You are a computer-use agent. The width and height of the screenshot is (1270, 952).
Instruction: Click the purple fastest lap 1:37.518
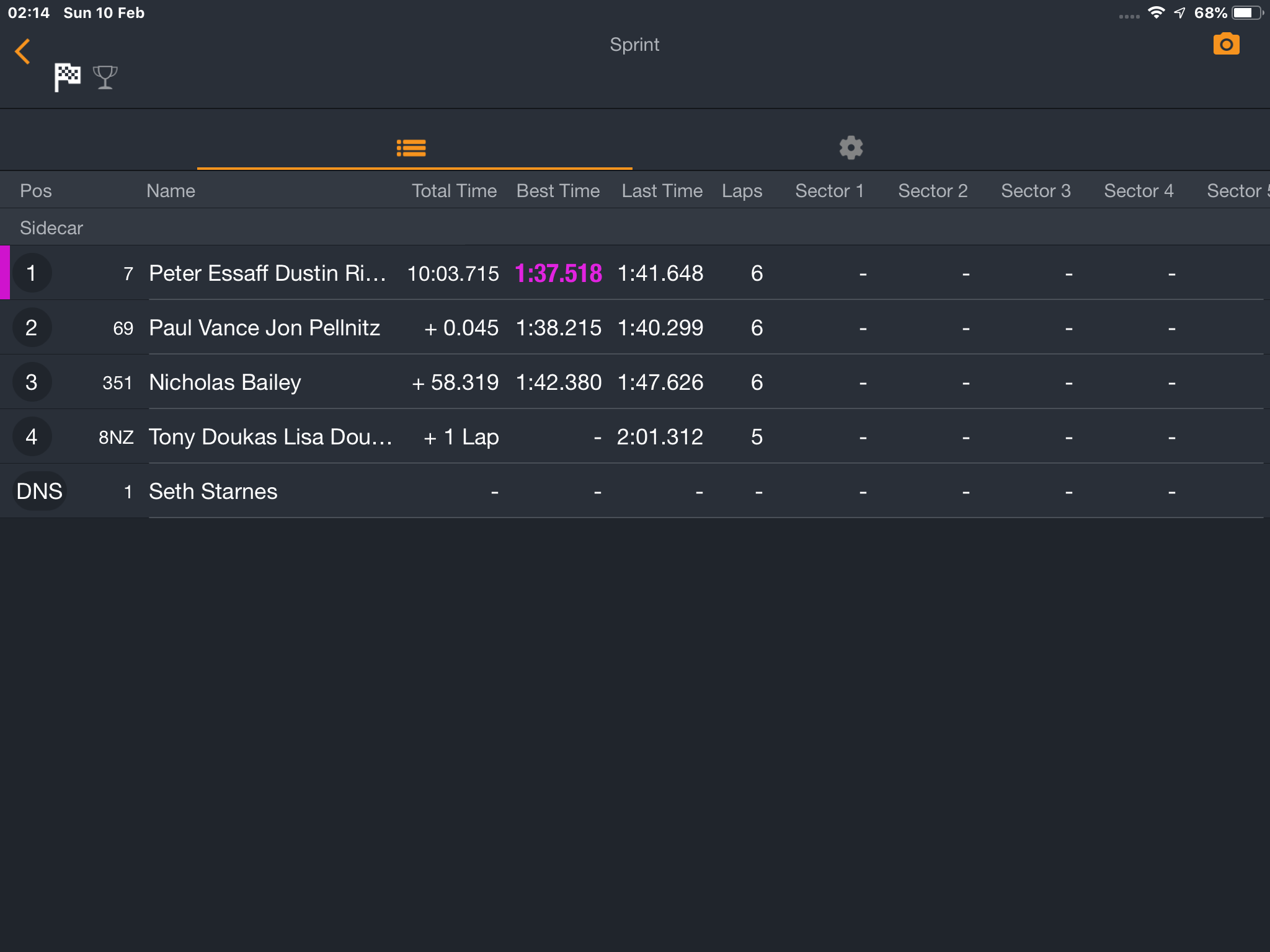tap(558, 273)
